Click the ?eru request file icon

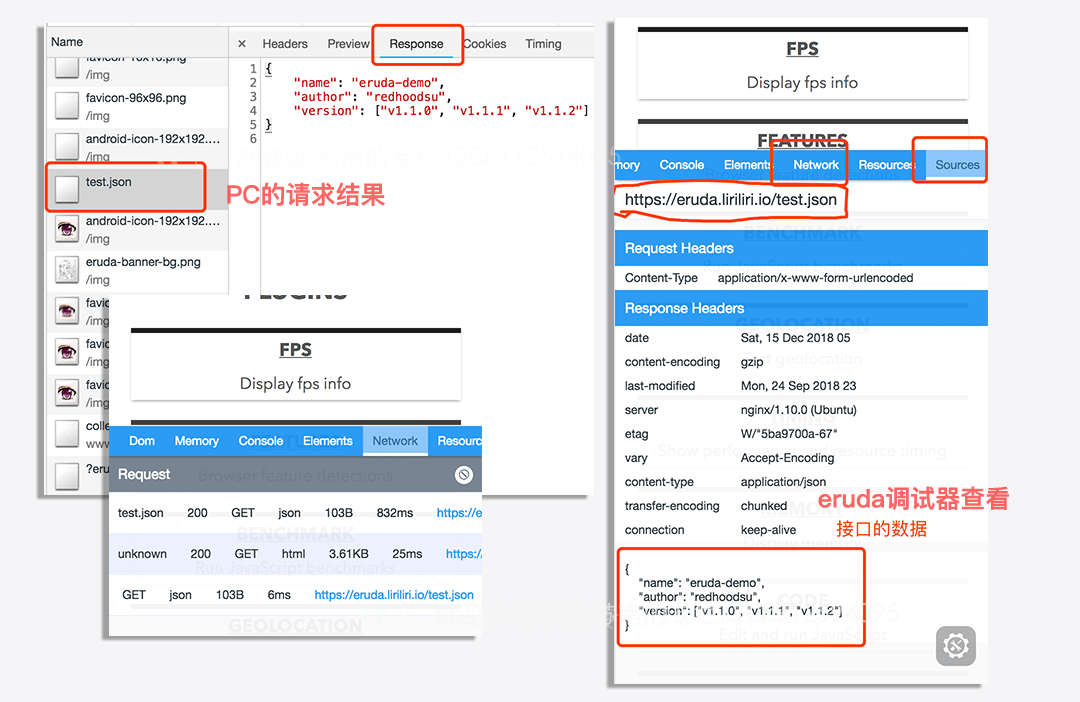[67, 475]
